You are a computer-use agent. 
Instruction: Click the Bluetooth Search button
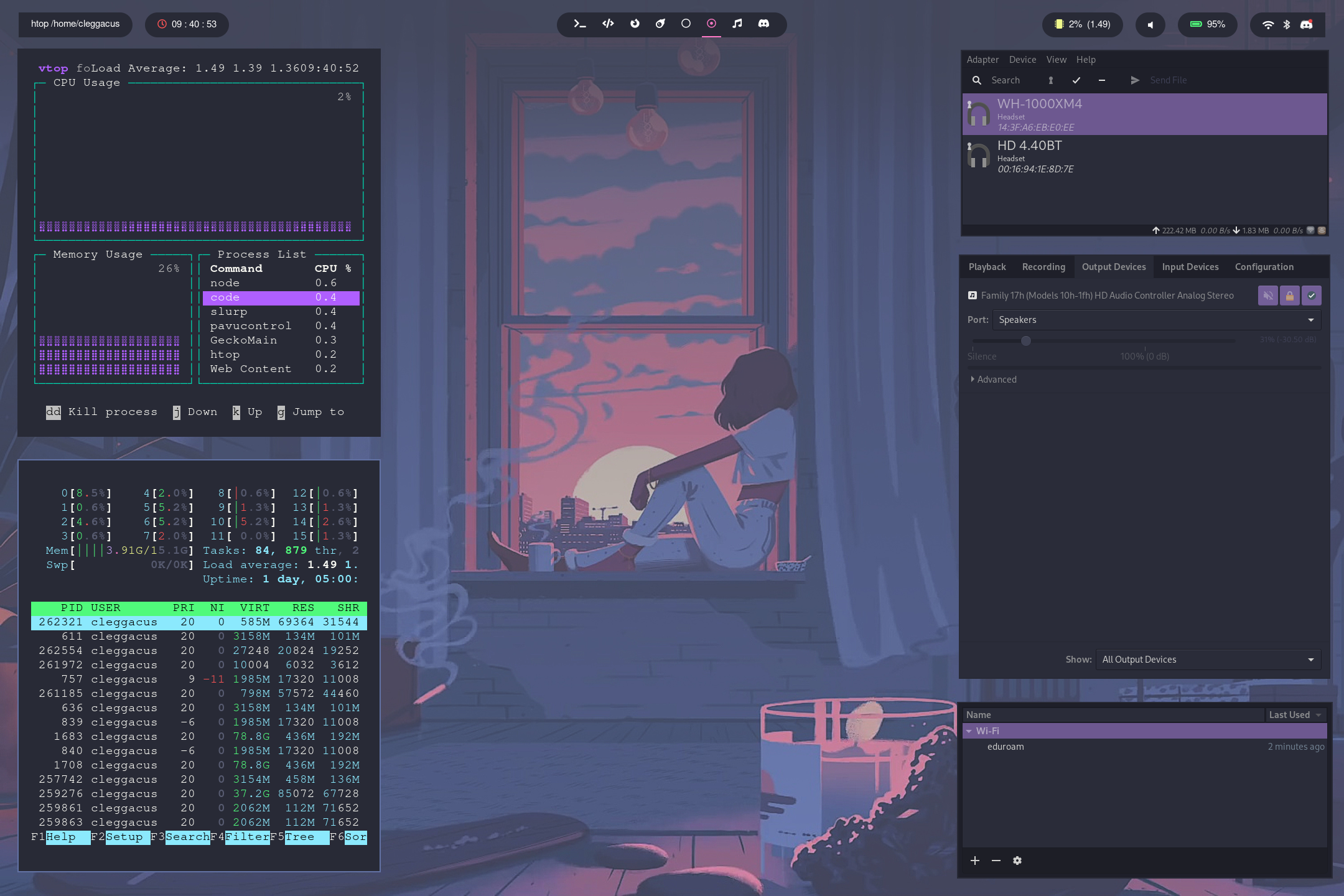(996, 80)
